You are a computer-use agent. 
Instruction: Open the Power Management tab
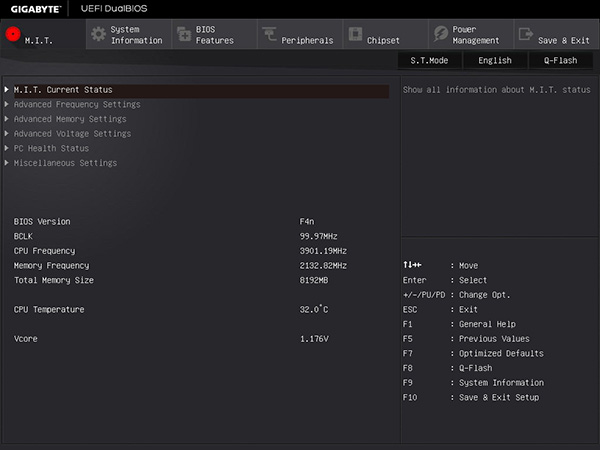pyautogui.click(x=471, y=34)
